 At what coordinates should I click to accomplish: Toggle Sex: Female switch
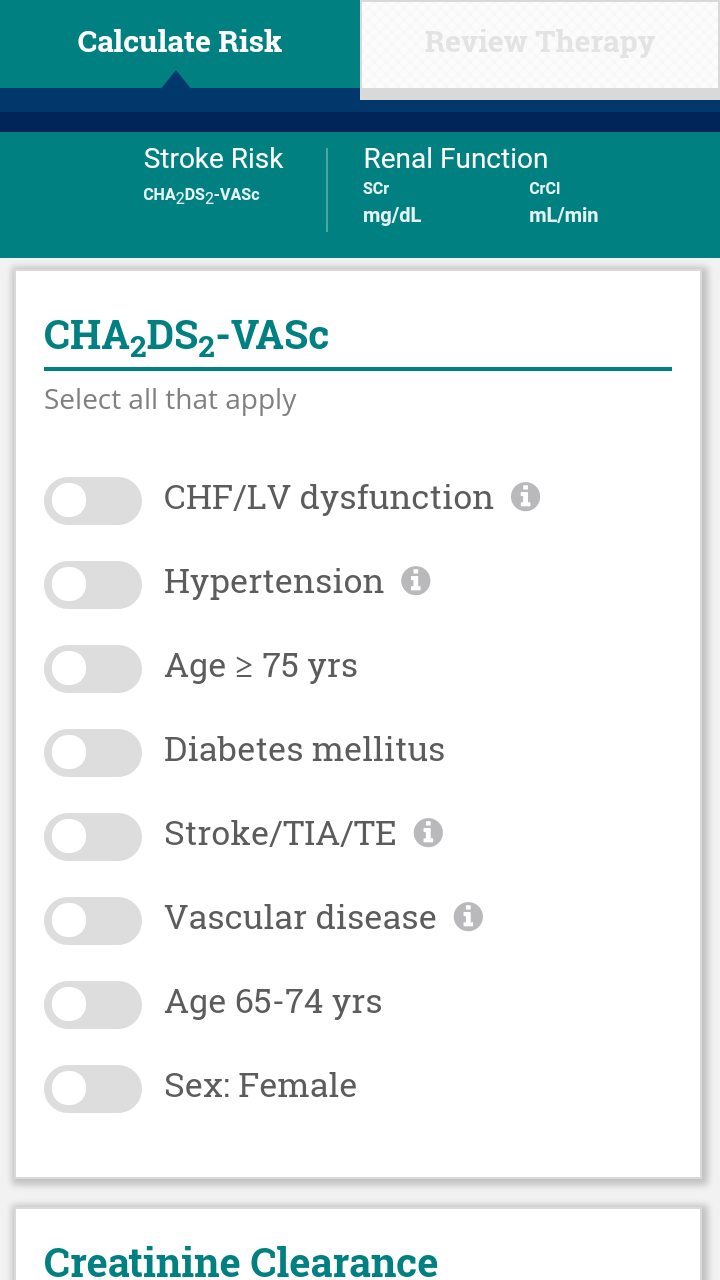[x=93, y=1089]
